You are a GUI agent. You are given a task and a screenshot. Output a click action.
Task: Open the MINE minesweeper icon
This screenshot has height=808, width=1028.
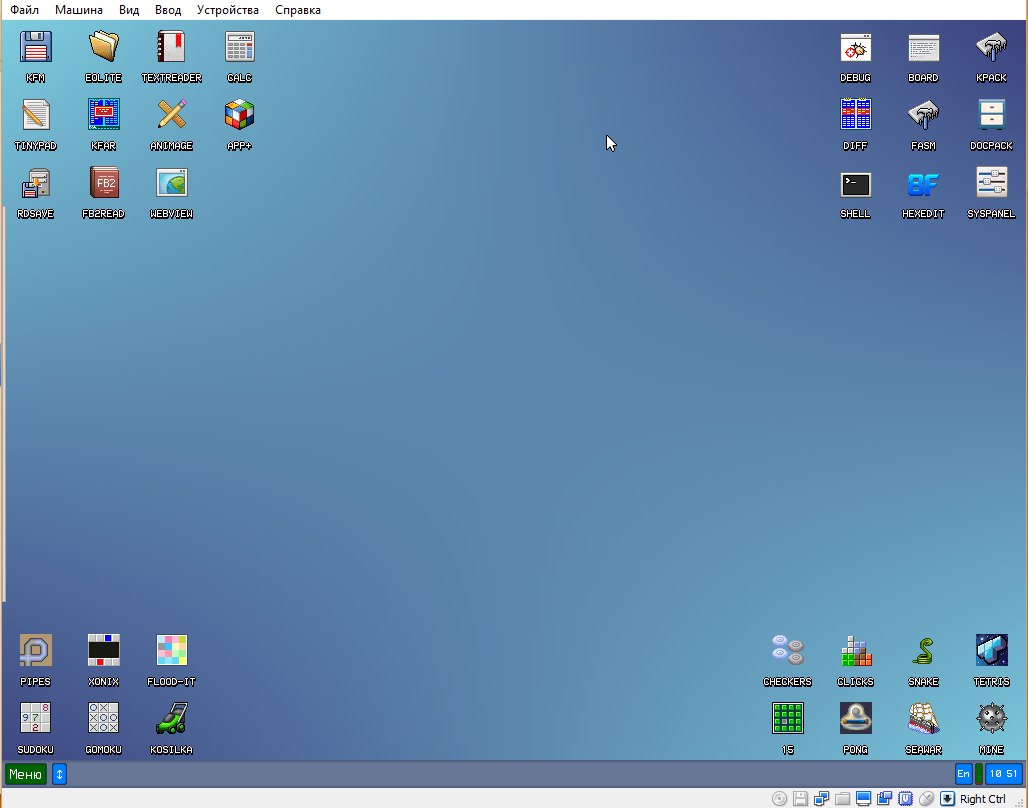(991, 719)
